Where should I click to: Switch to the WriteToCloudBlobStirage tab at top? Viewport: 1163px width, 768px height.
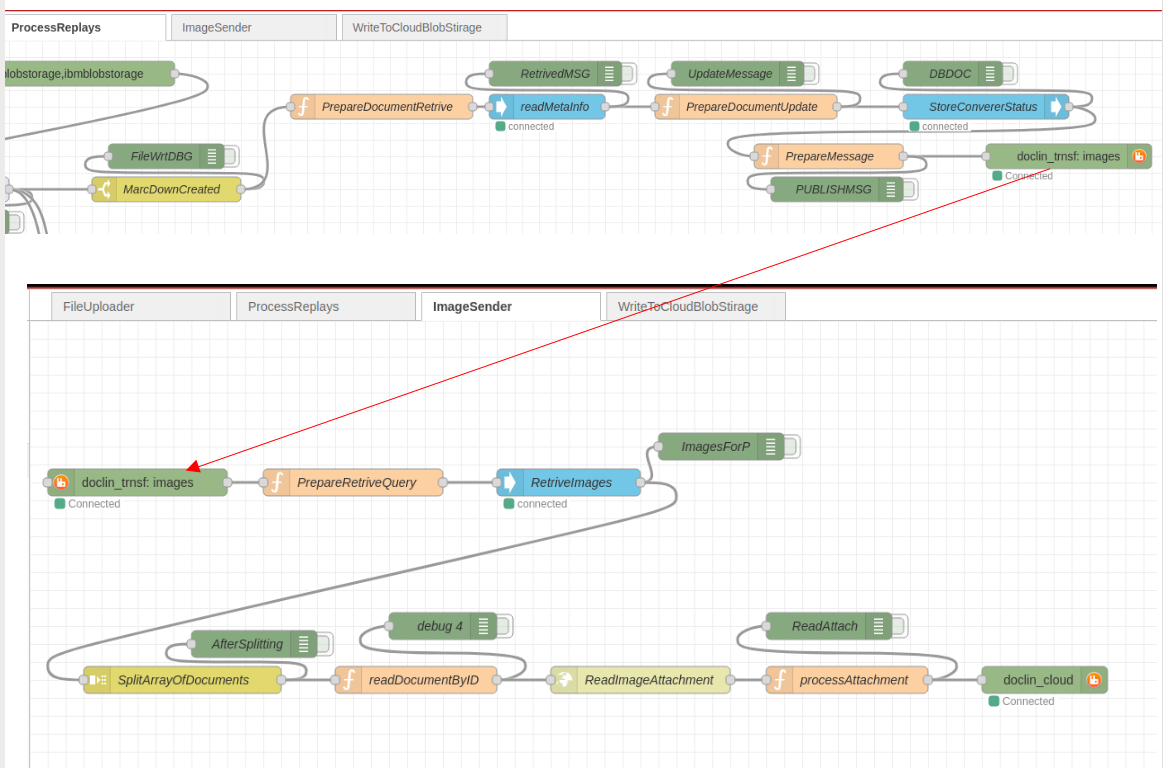[x=422, y=28]
